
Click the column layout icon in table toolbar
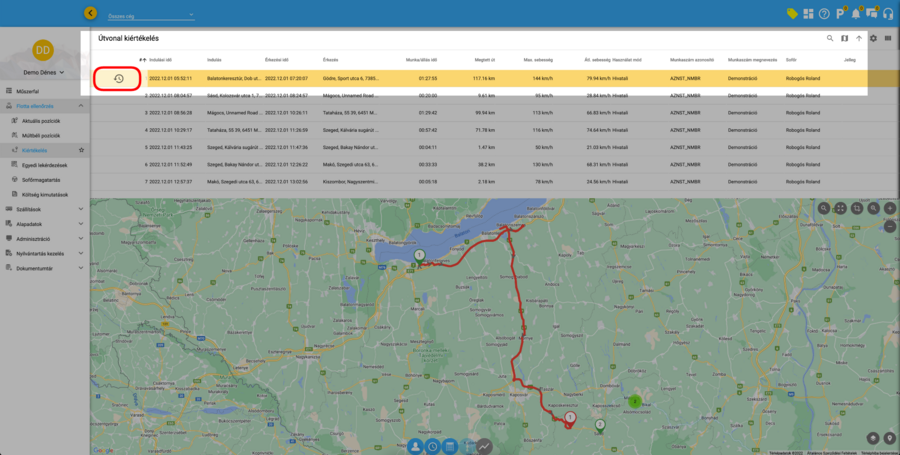pos(888,38)
